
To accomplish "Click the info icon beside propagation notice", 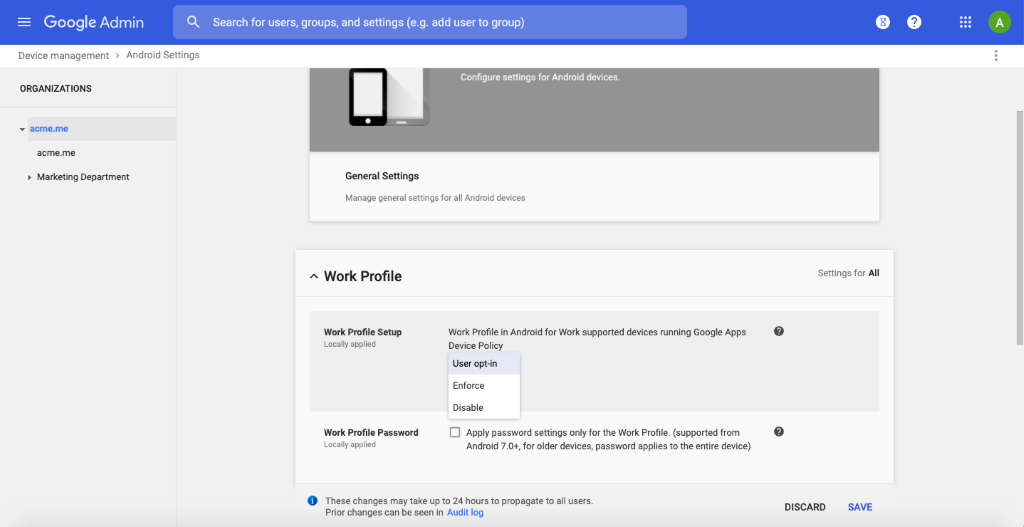I will (x=312, y=501).
